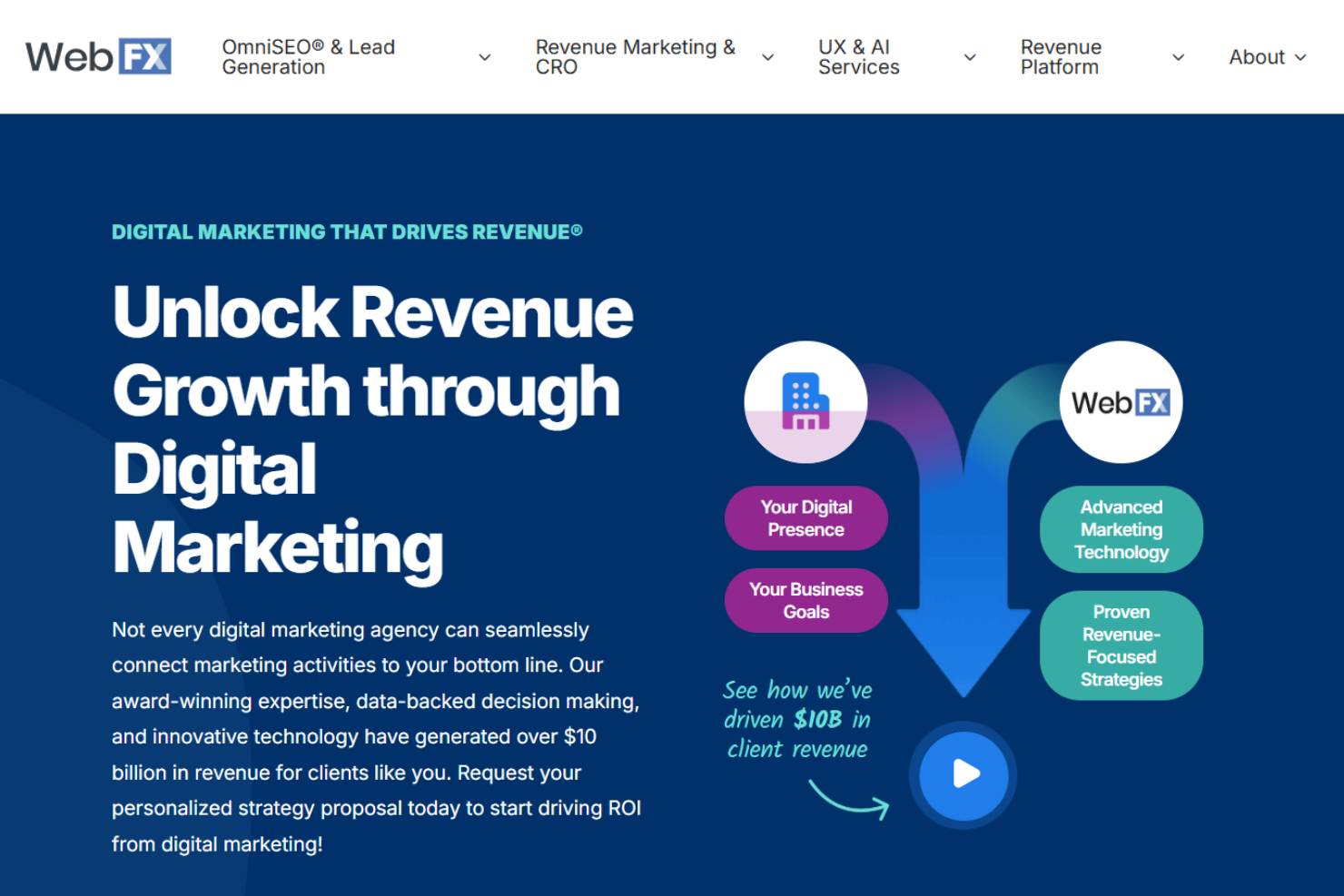This screenshot has height=896, width=1344.
Task: Click 'See how we've driven $10B' text
Action: [x=797, y=719]
